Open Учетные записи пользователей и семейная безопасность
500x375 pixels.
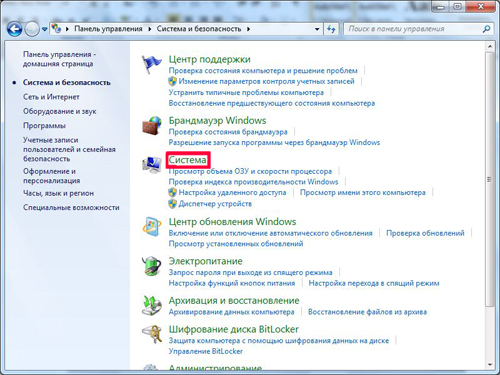tap(69, 149)
